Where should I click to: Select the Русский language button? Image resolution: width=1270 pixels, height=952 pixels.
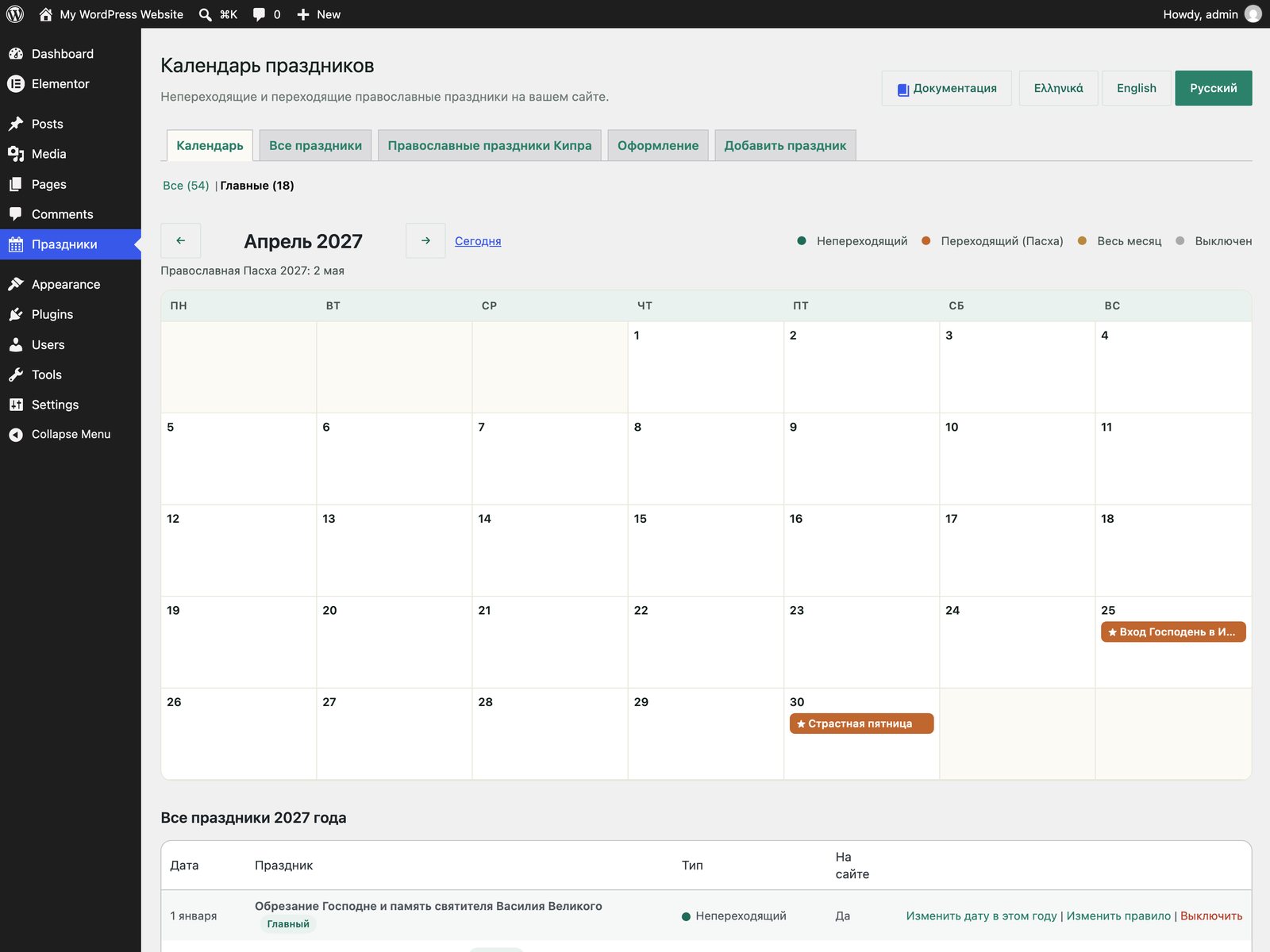coord(1213,88)
